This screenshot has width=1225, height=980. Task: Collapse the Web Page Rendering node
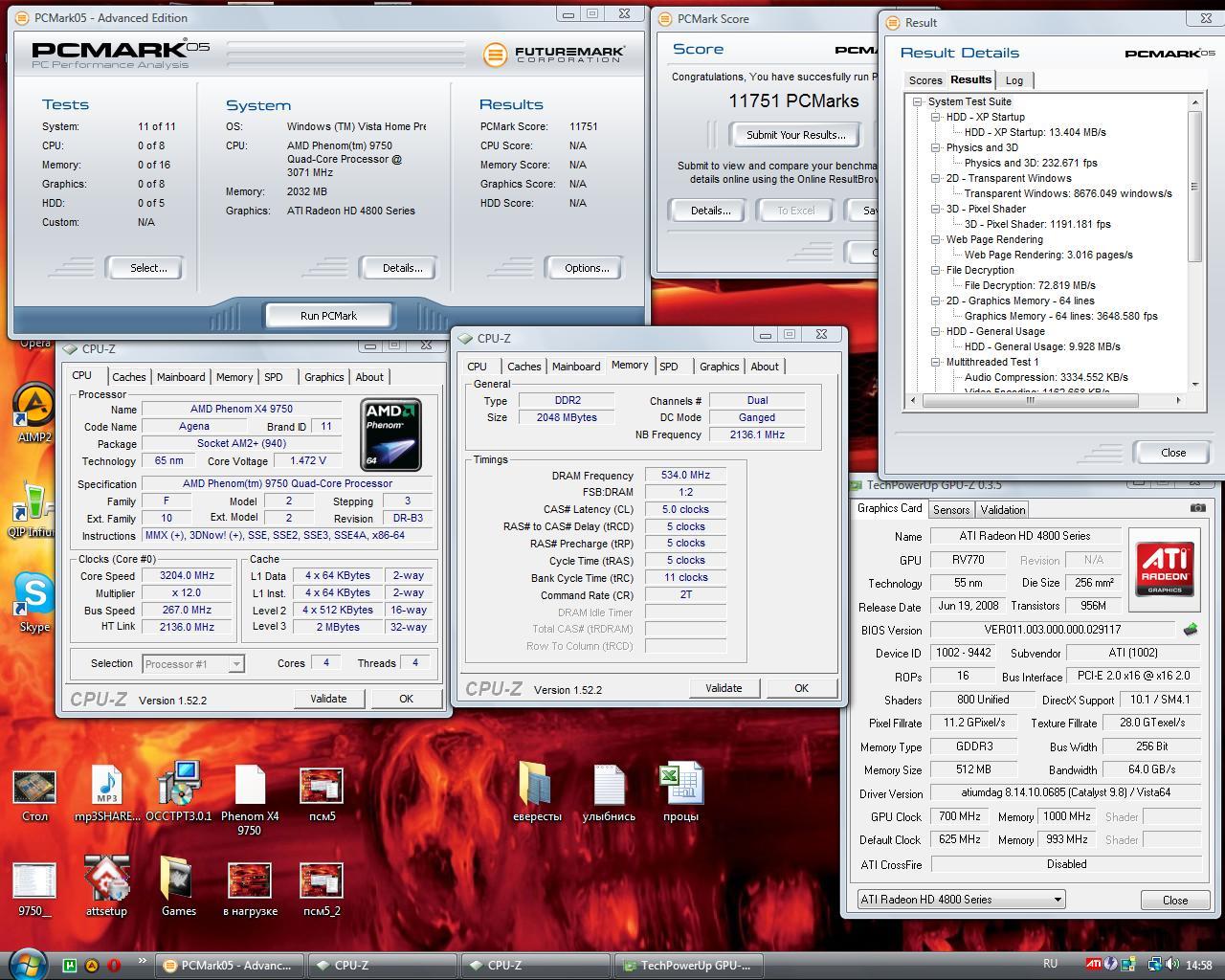[x=936, y=239]
